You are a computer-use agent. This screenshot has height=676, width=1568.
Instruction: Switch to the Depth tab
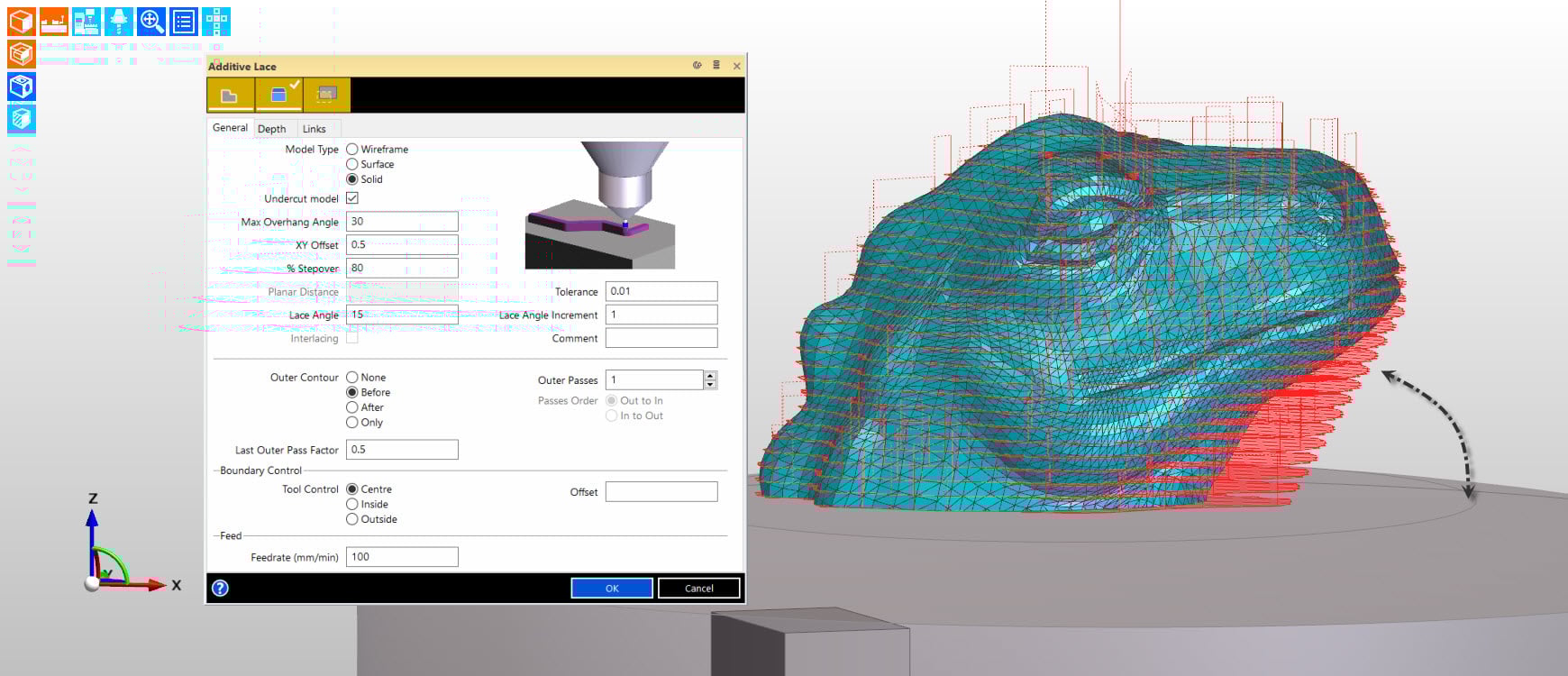pos(271,129)
